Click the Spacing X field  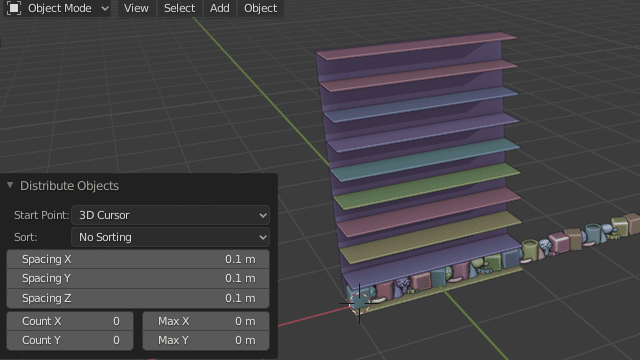138,259
